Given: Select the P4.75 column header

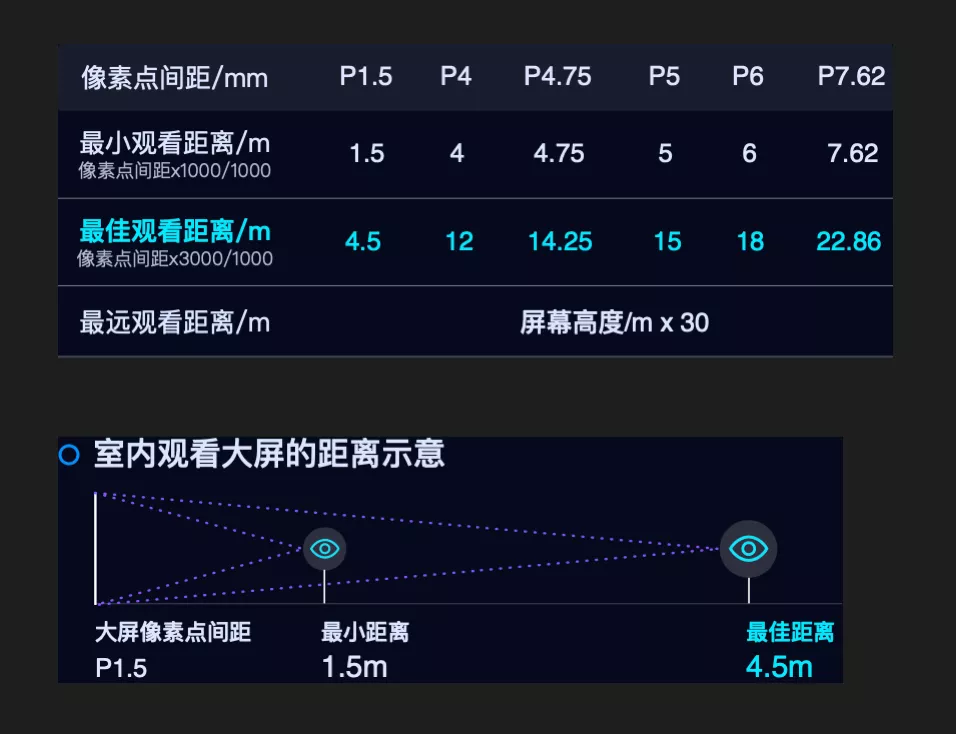Looking at the screenshot, I should point(558,76).
